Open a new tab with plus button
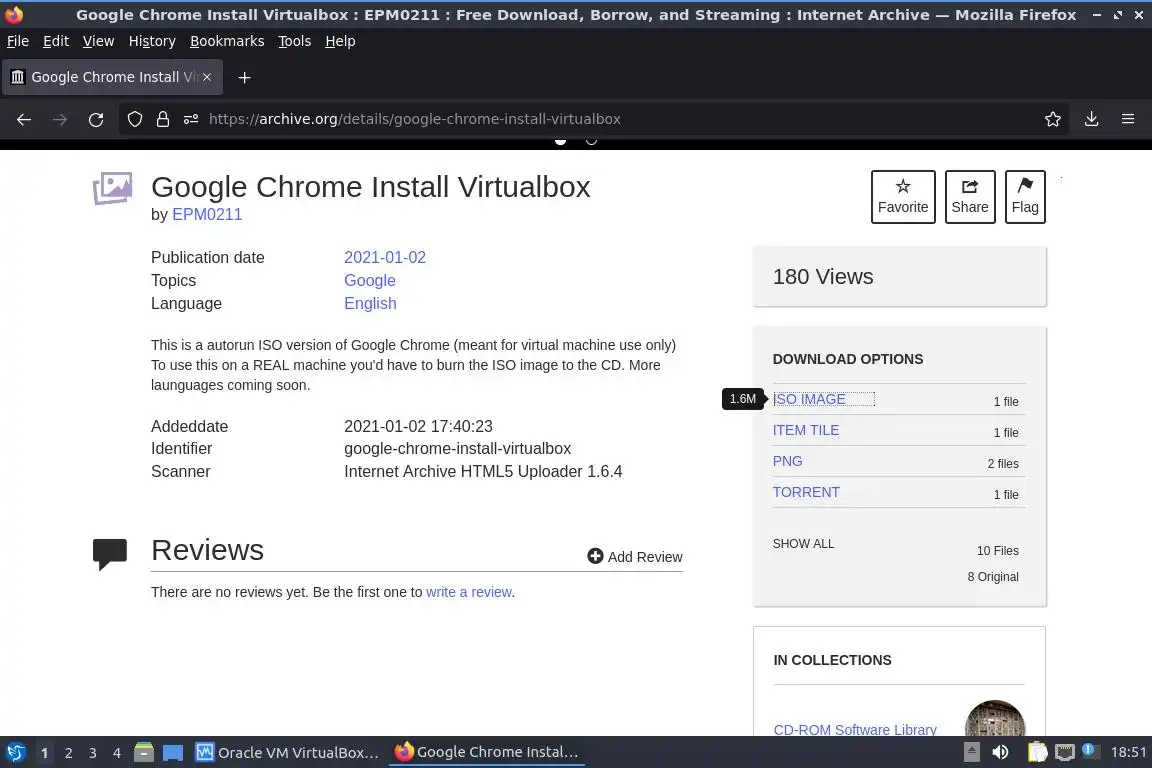The width and height of the screenshot is (1152, 768). tap(245, 77)
